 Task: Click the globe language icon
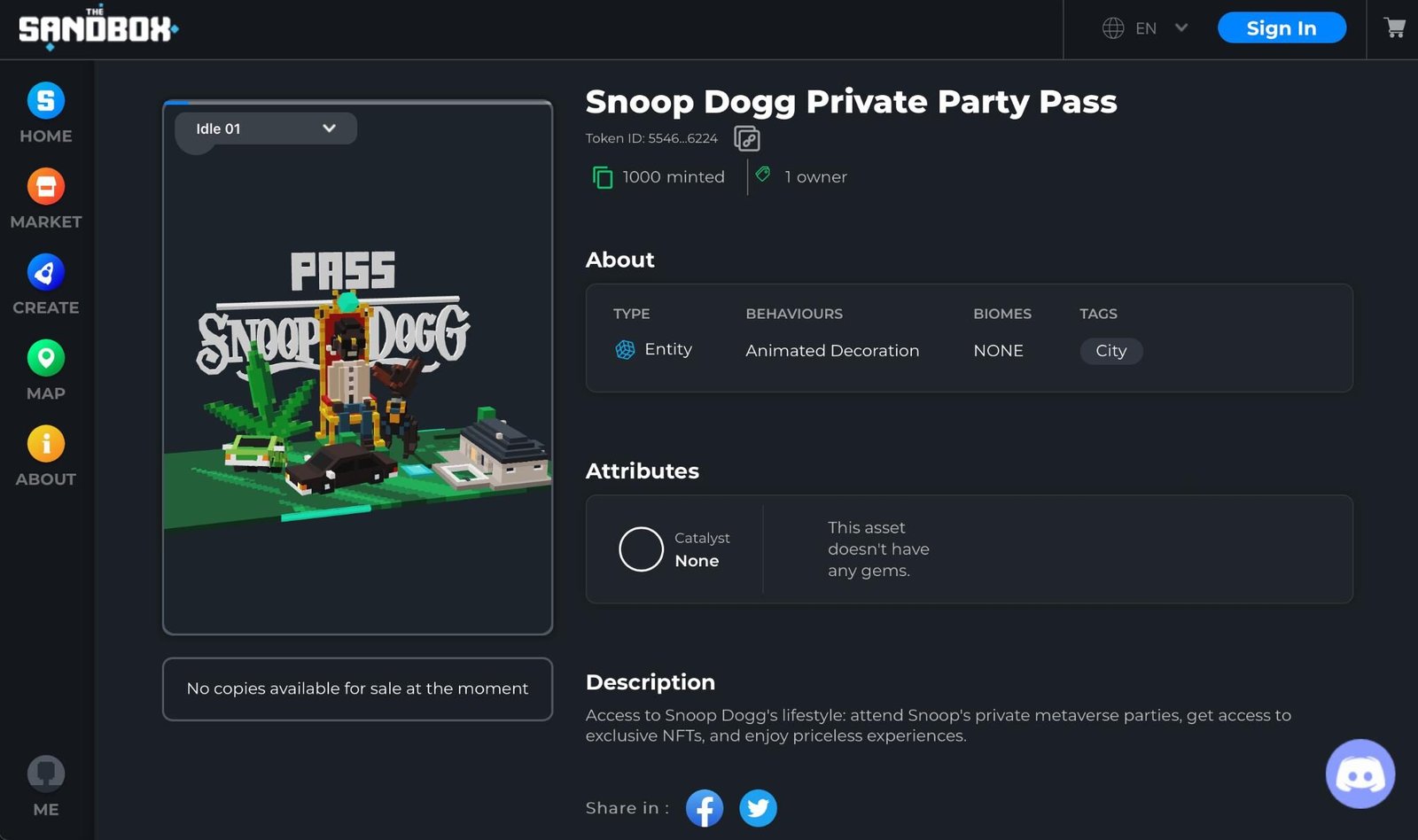point(1113,28)
